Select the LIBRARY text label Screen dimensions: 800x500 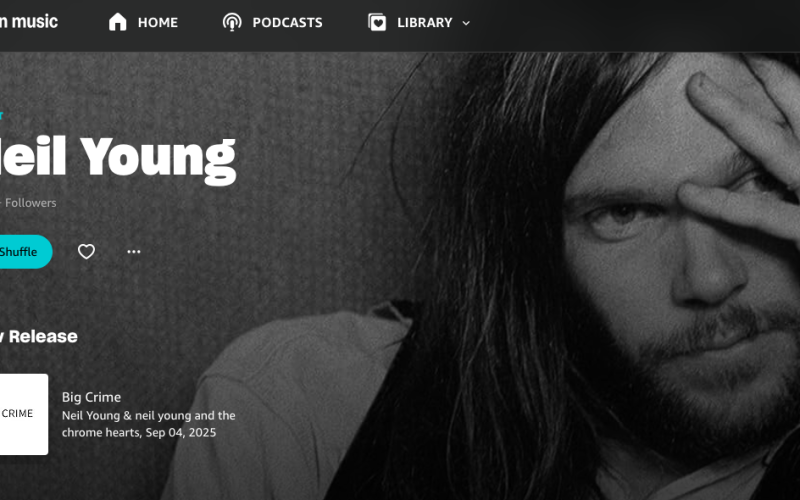coord(424,22)
